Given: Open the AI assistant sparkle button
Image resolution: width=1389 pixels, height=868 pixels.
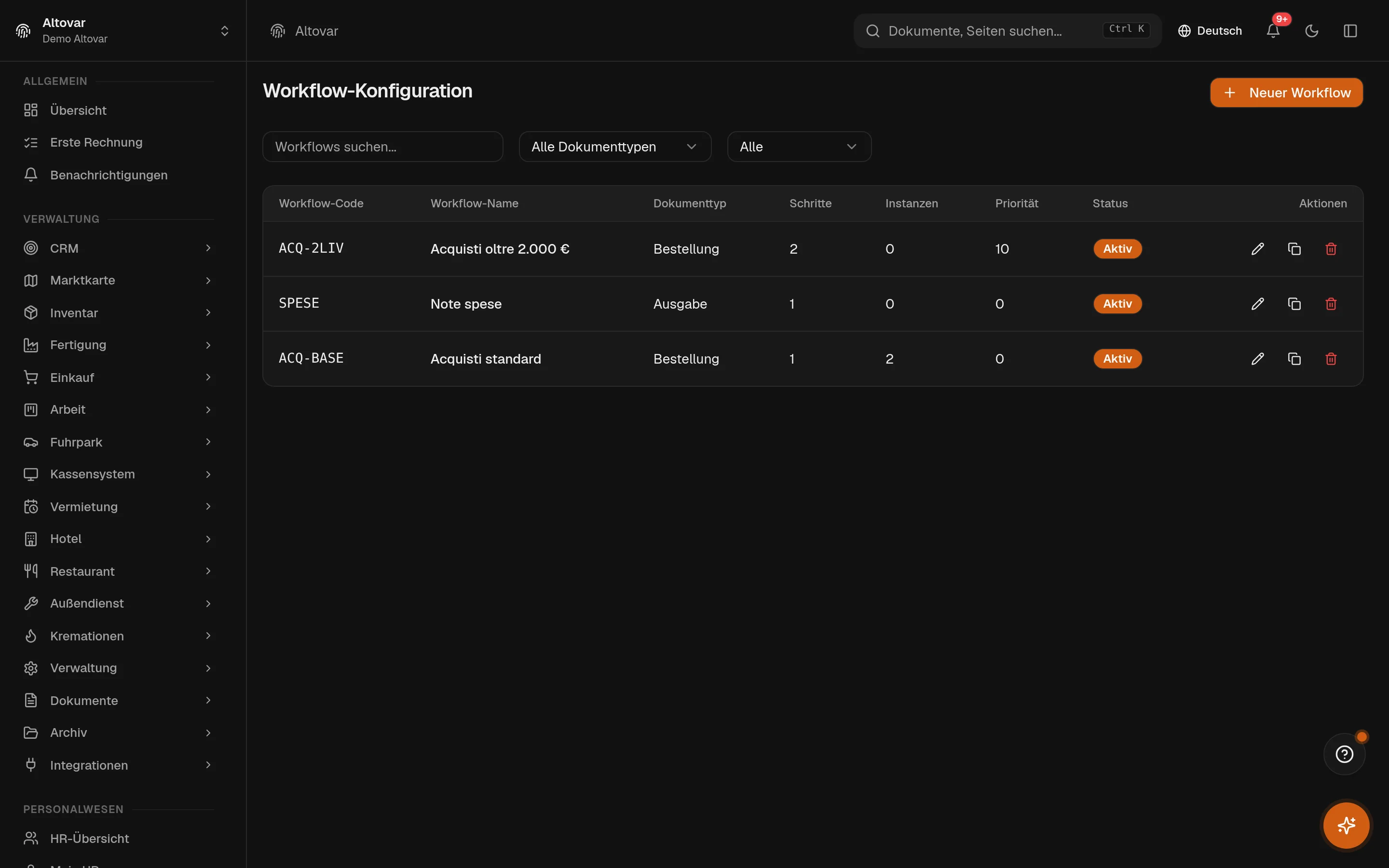Looking at the screenshot, I should click(1346, 826).
